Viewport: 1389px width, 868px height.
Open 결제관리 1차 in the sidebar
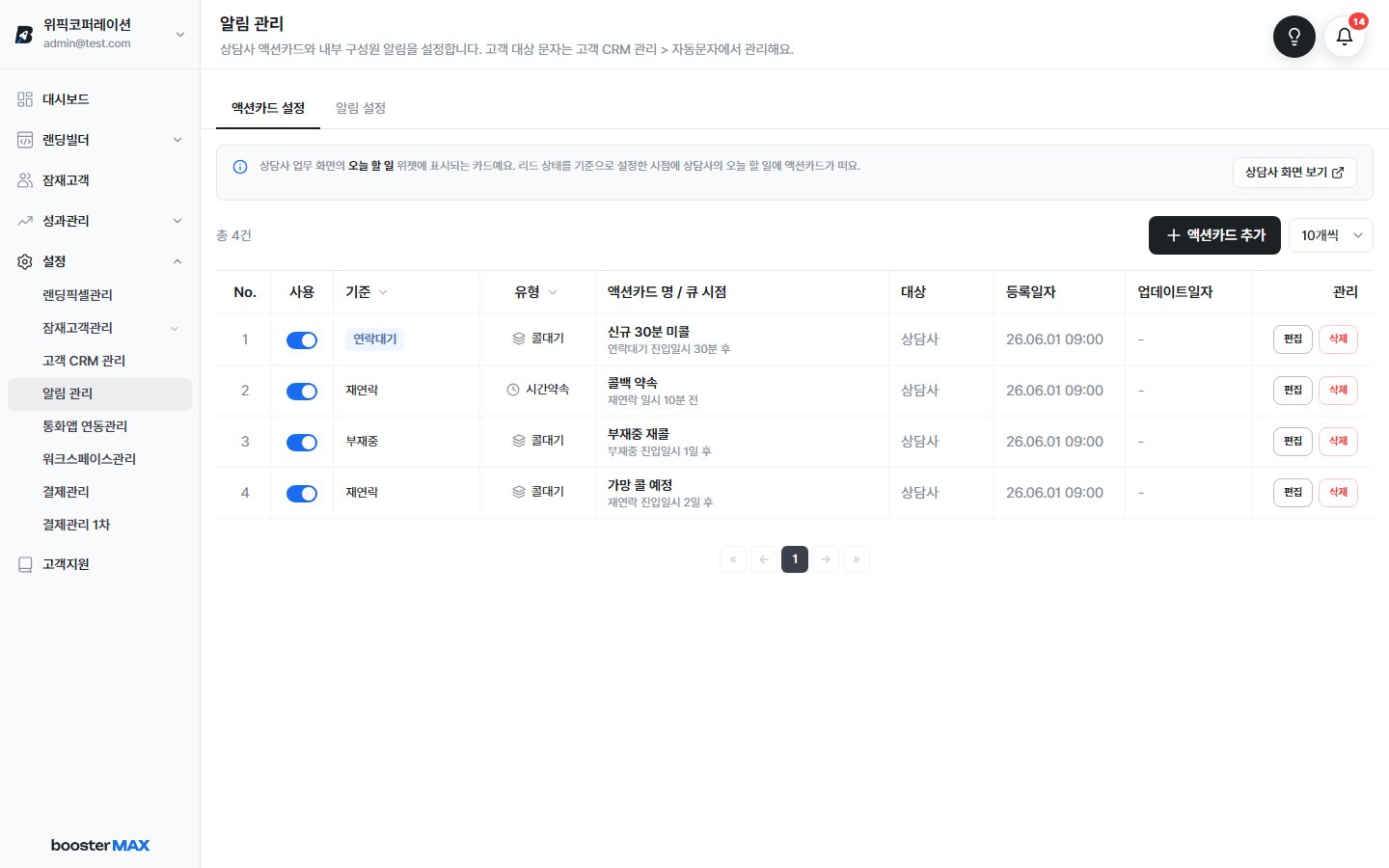click(x=100, y=525)
